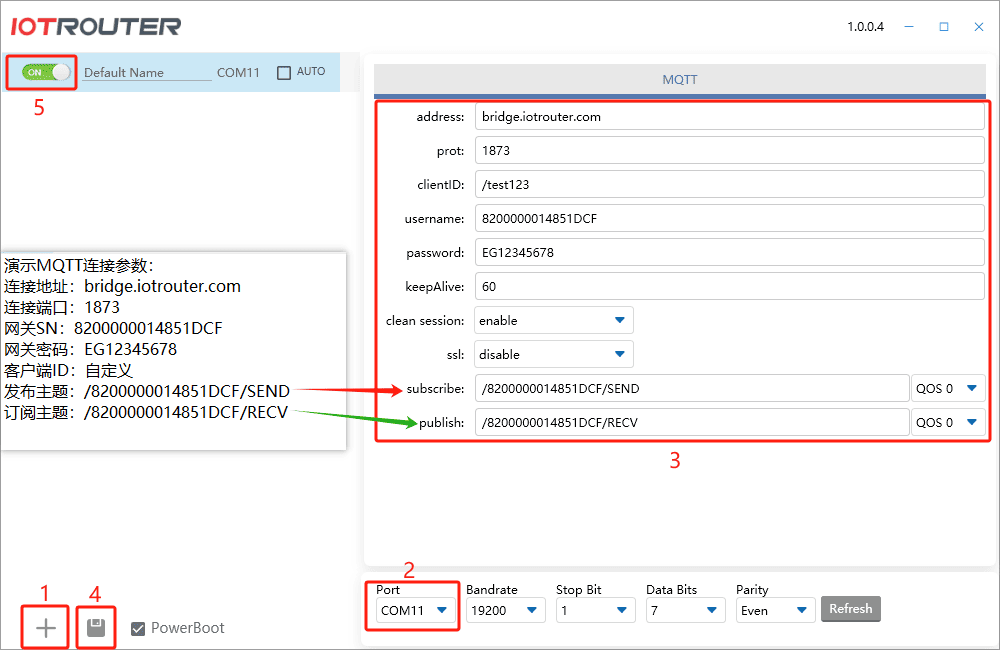This screenshot has width=1000, height=650.
Task: Open the publish QOS dropdown
Action: click(948, 422)
